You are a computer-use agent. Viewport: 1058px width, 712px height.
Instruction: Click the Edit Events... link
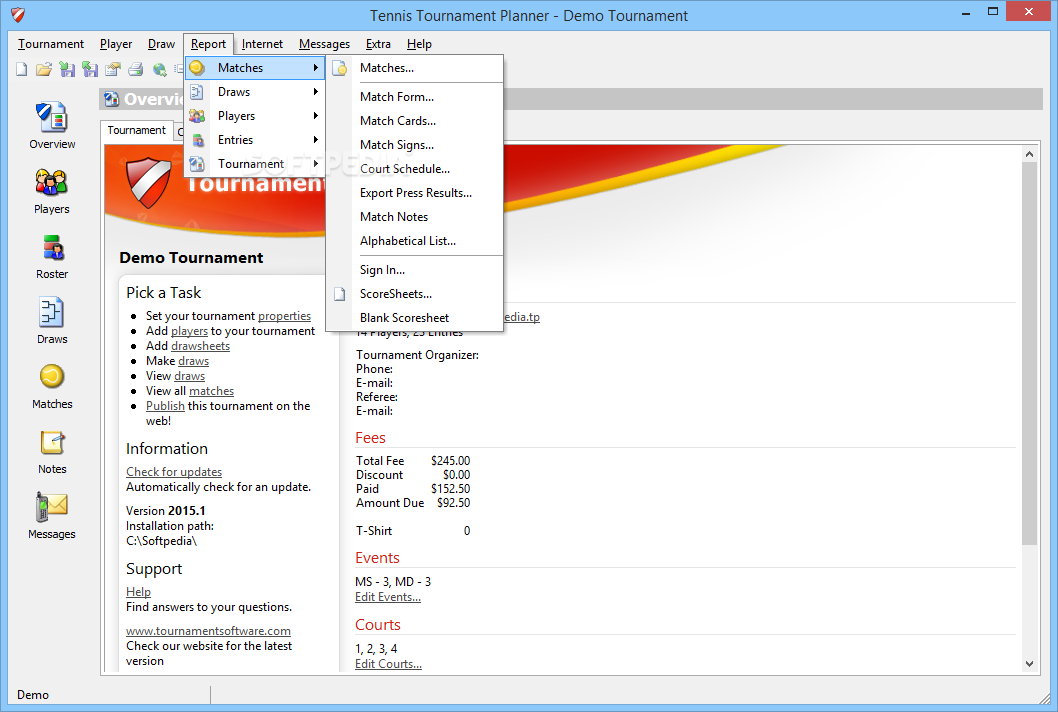point(388,597)
